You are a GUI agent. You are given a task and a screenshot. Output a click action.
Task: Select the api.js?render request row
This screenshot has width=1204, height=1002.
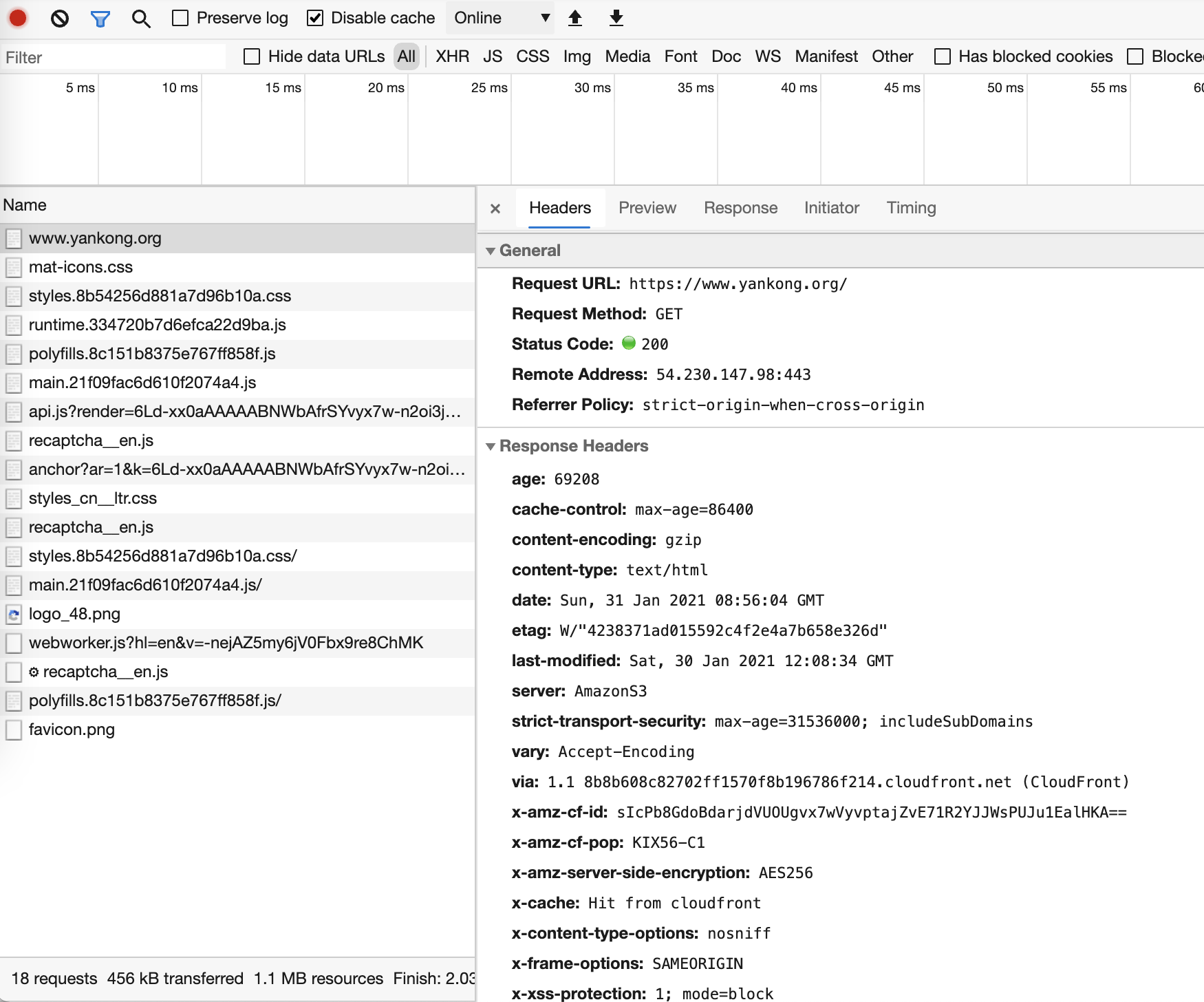click(x=237, y=412)
